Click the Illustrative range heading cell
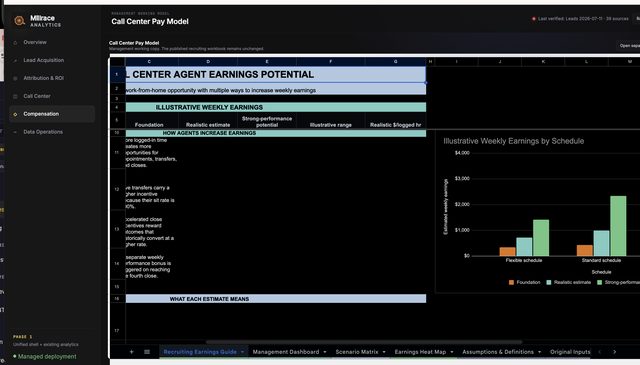Image resolution: width=640 pixels, height=365 pixels. click(x=331, y=121)
